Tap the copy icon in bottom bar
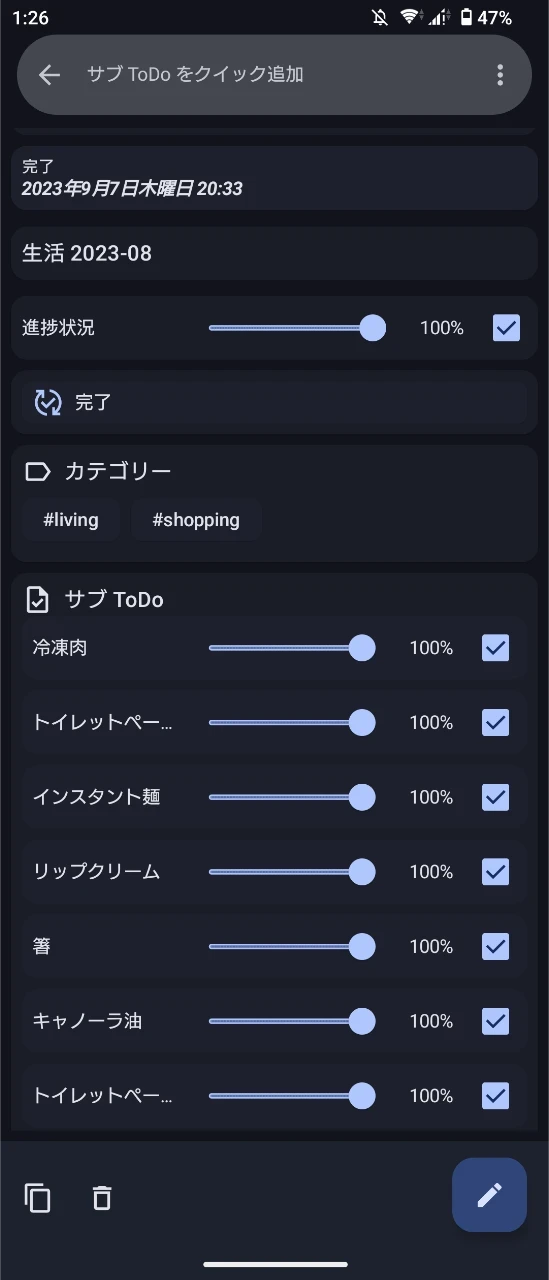This screenshot has width=549, height=1280. [x=38, y=1197]
